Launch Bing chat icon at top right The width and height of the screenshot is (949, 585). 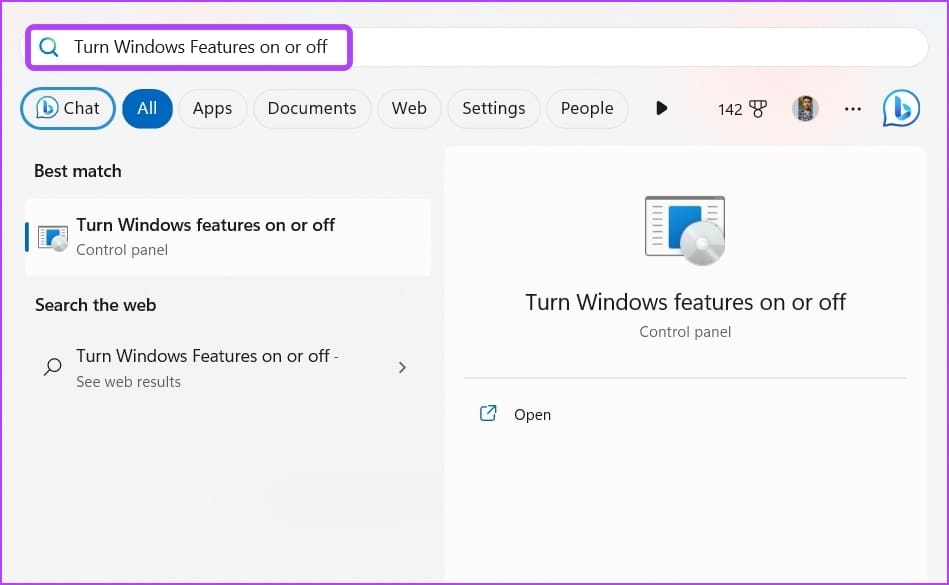tap(901, 108)
